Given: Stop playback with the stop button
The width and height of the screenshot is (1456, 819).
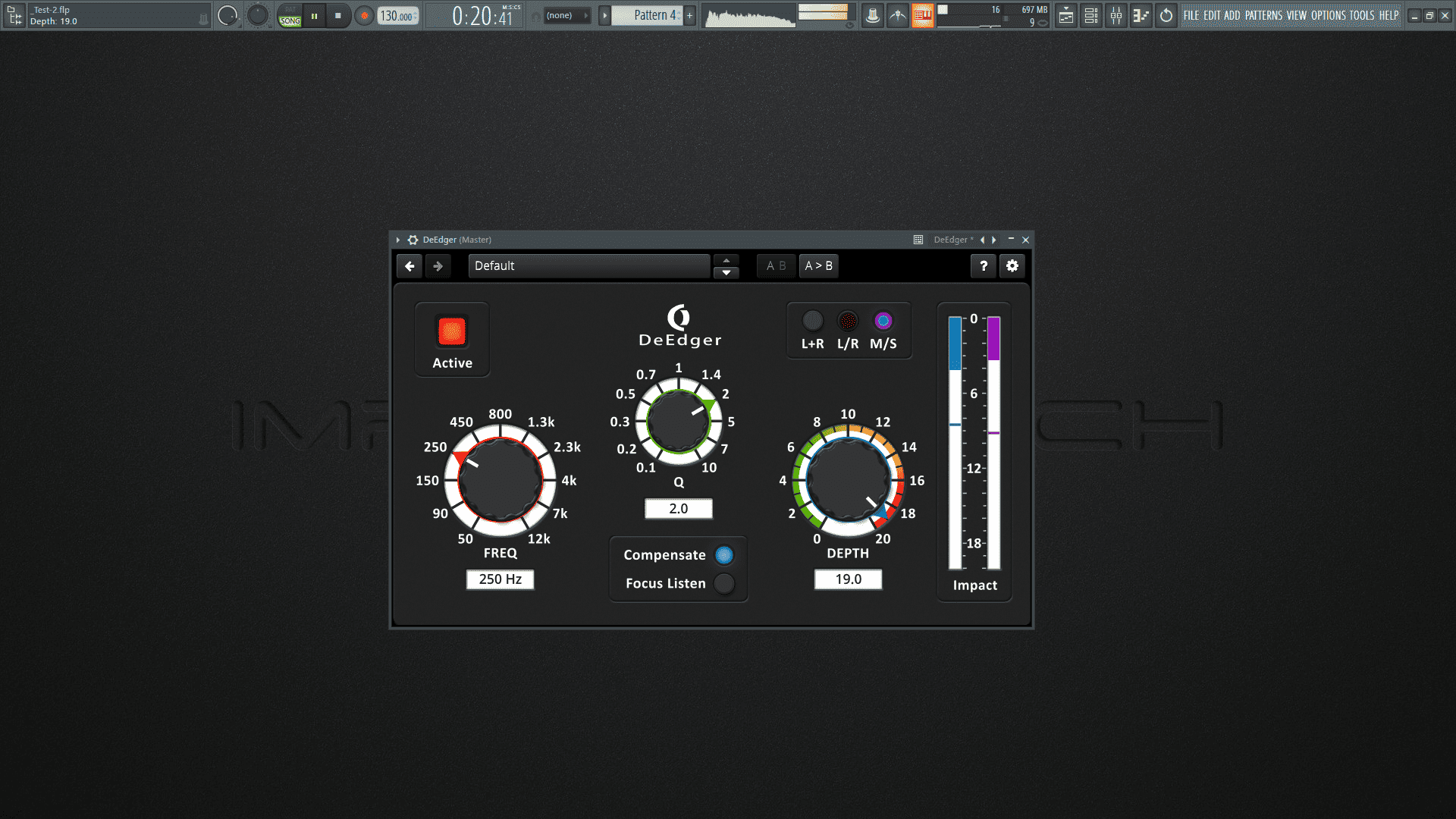Looking at the screenshot, I should [338, 15].
